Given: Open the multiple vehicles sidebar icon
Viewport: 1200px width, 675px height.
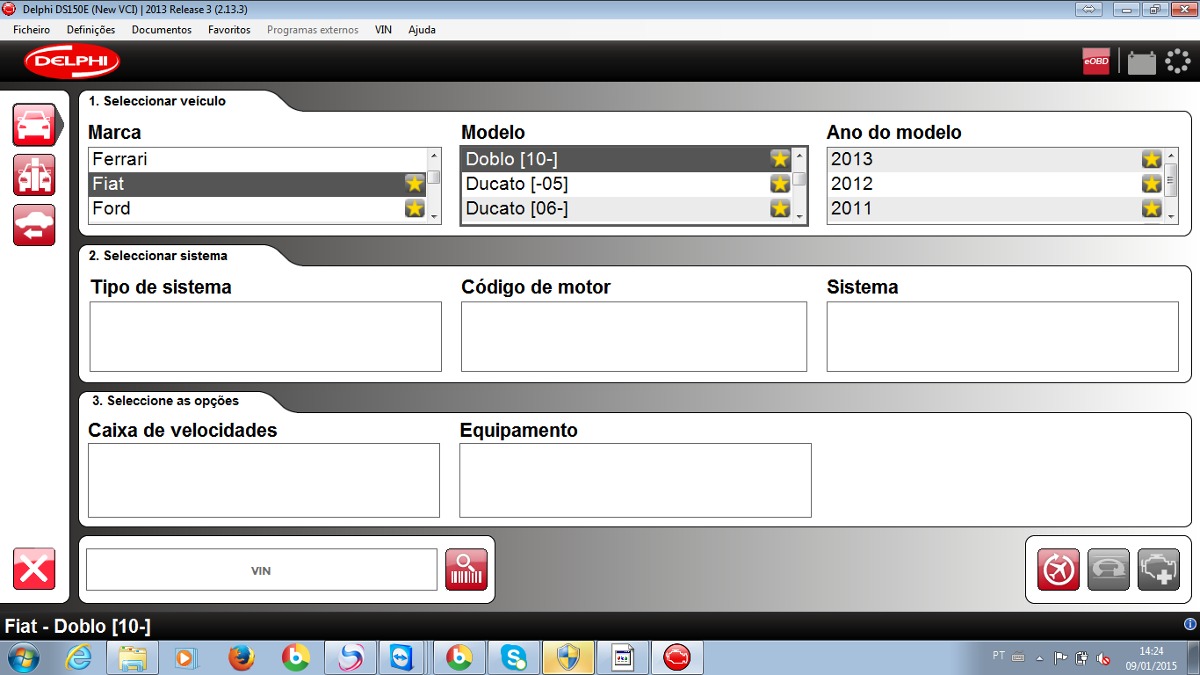Looking at the screenshot, I should [x=34, y=175].
